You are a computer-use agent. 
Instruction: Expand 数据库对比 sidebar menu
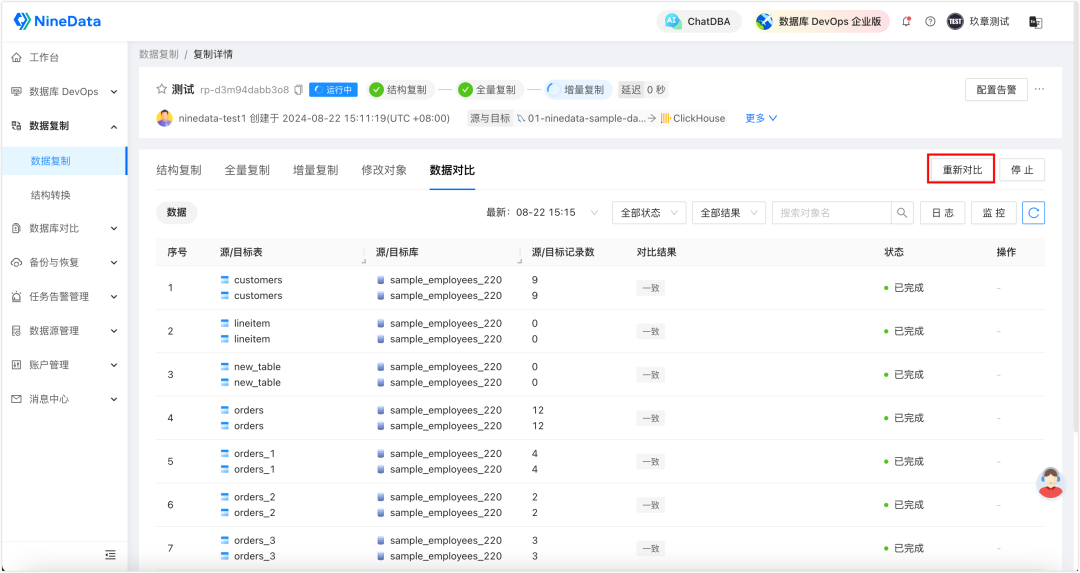tap(64, 228)
